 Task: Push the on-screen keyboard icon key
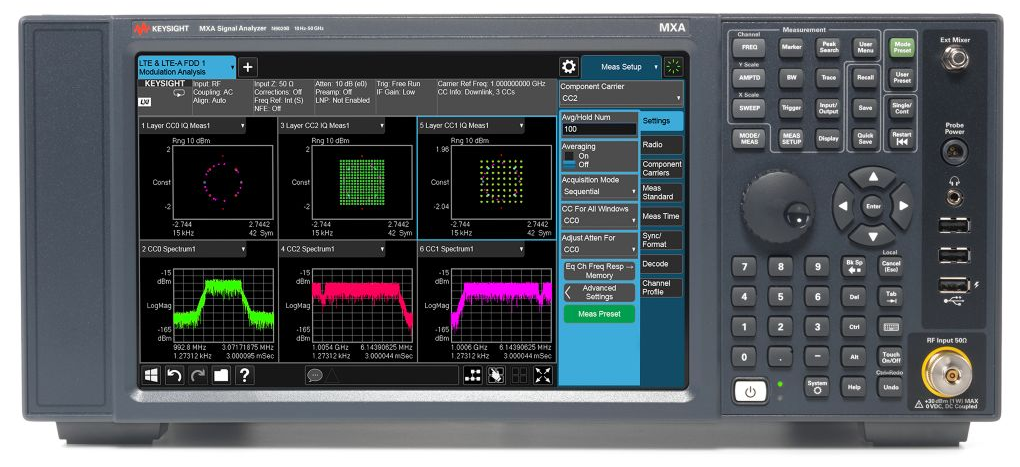pyautogui.click(x=890, y=327)
